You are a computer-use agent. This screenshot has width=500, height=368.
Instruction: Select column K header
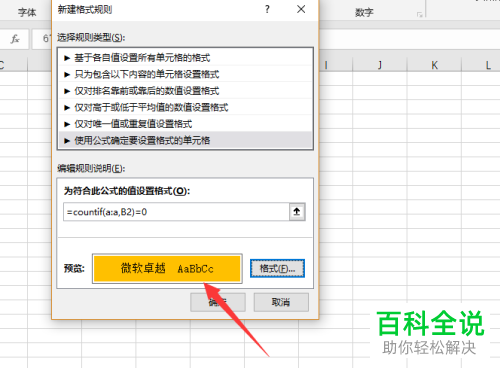coord(434,65)
